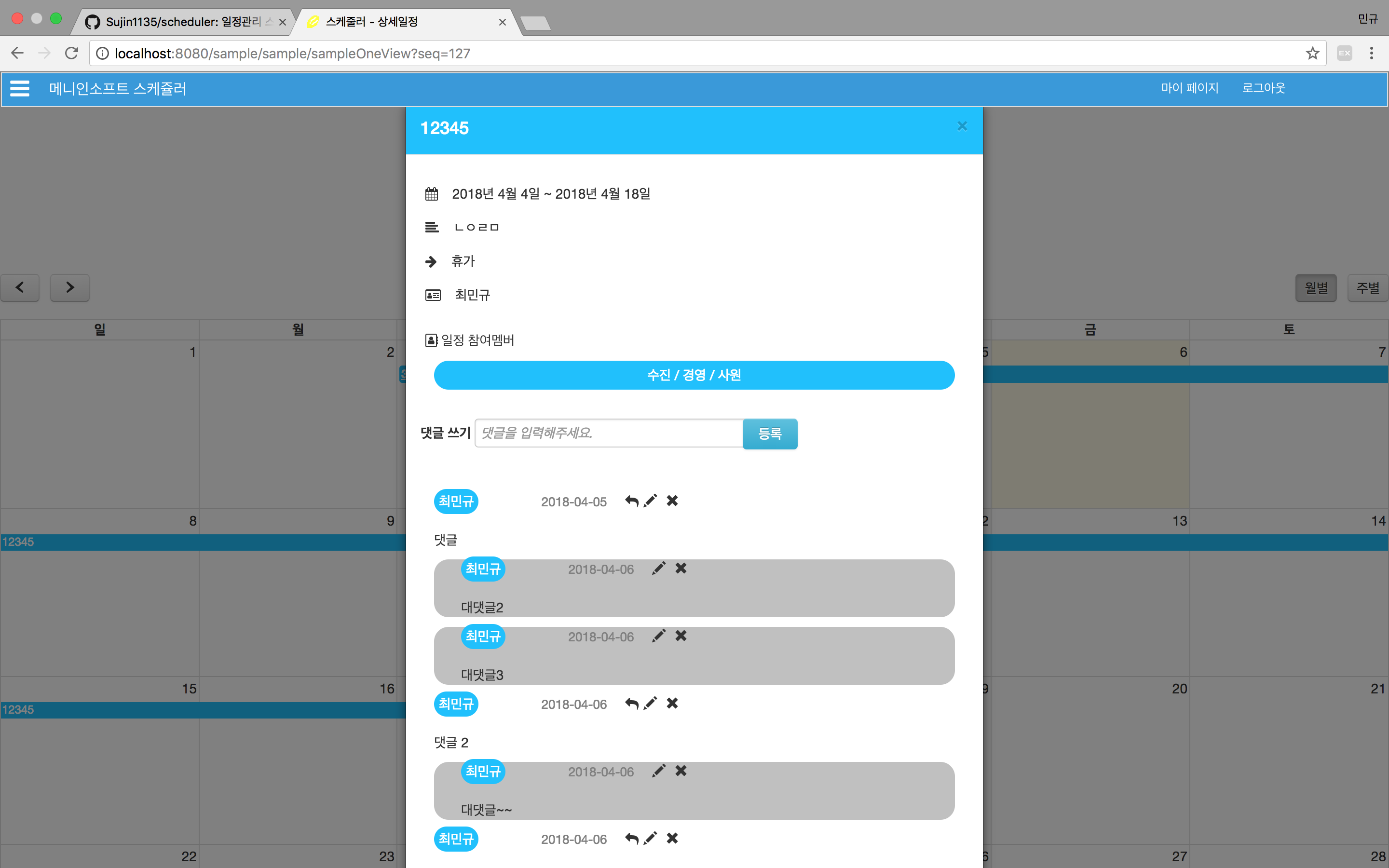This screenshot has width=1389, height=868.
Task: Delete the 대댓글3 reply with X icon
Action: click(681, 636)
